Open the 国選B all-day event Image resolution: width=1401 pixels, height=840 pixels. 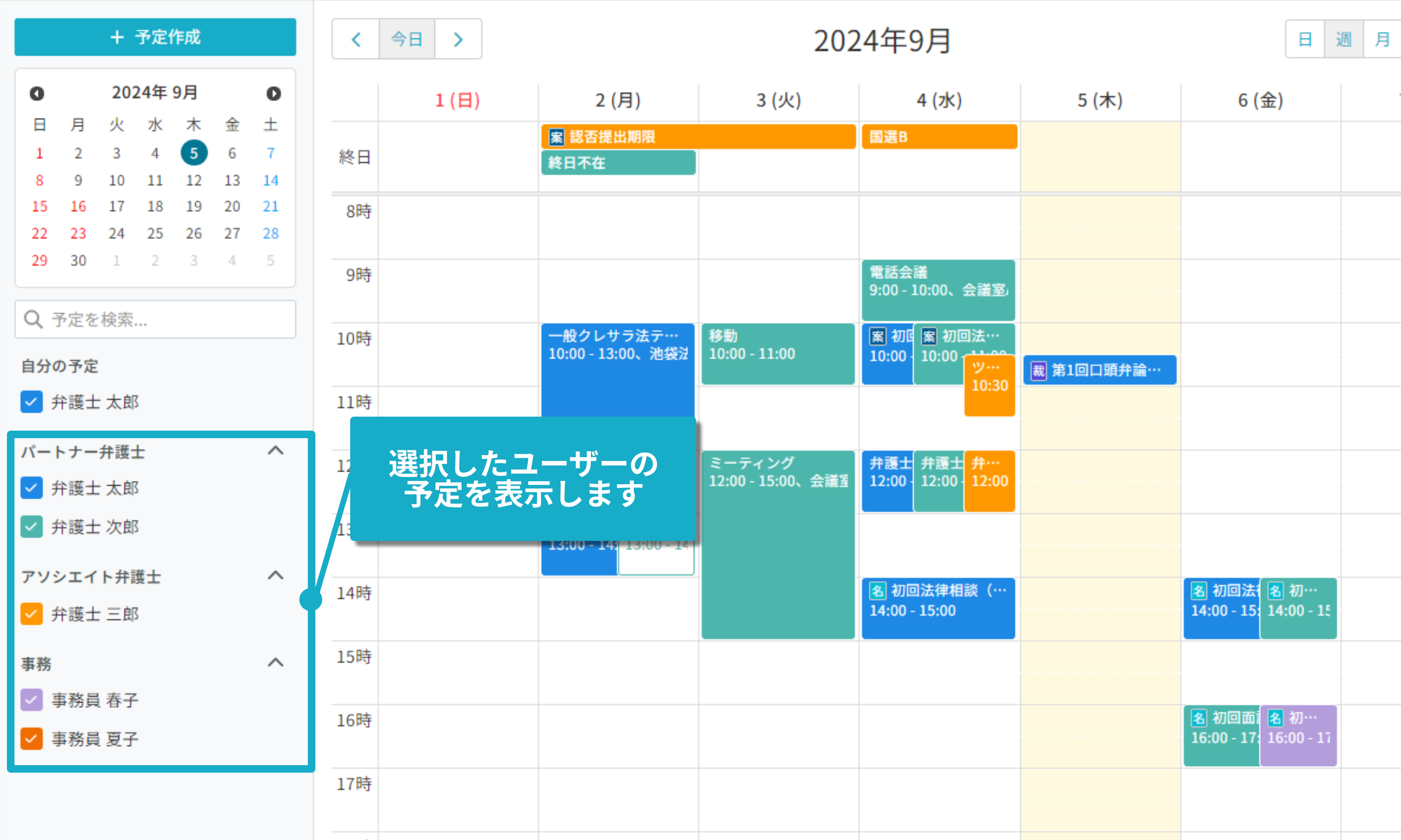pos(939,137)
